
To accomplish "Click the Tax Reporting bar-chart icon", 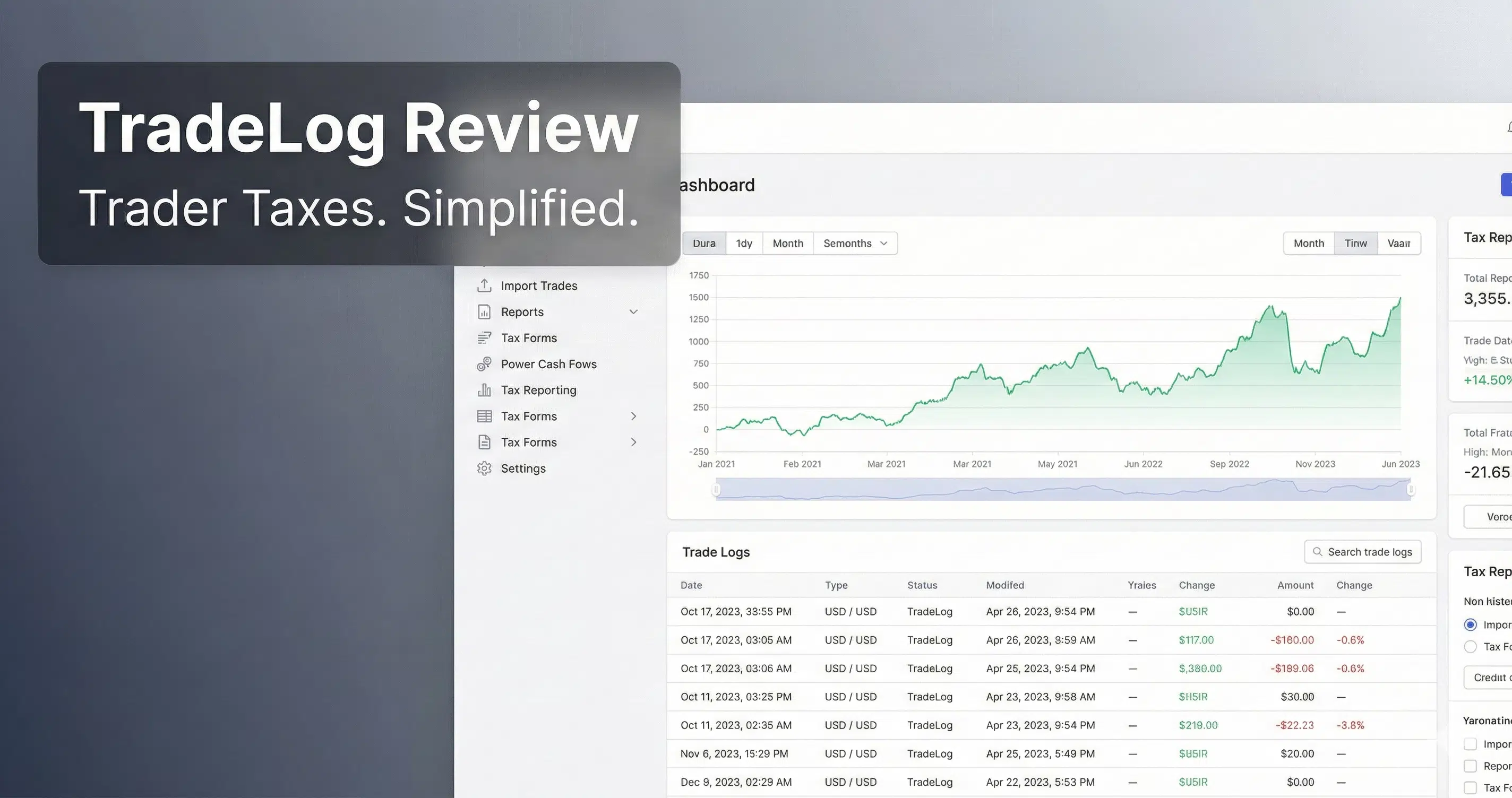I will click(484, 389).
